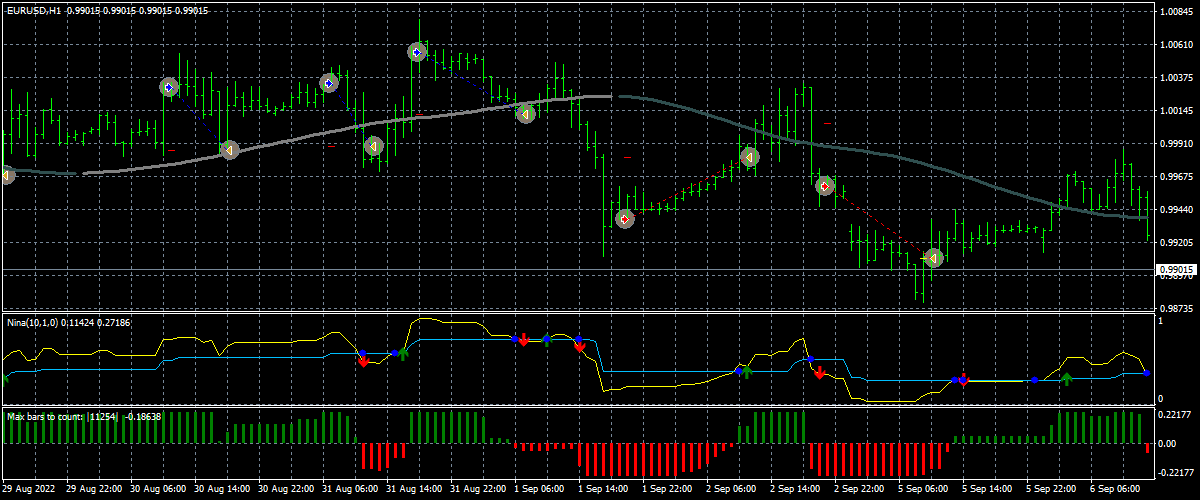This screenshot has width=1200, height=500.
Task: Select the light gray rising moving average line
Action: (x=300, y=136)
